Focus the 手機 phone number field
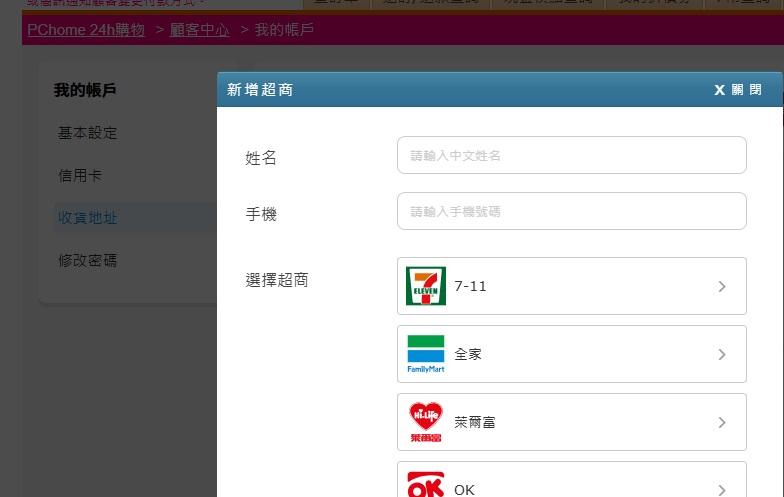Image resolution: width=784 pixels, height=497 pixels. (x=572, y=211)
